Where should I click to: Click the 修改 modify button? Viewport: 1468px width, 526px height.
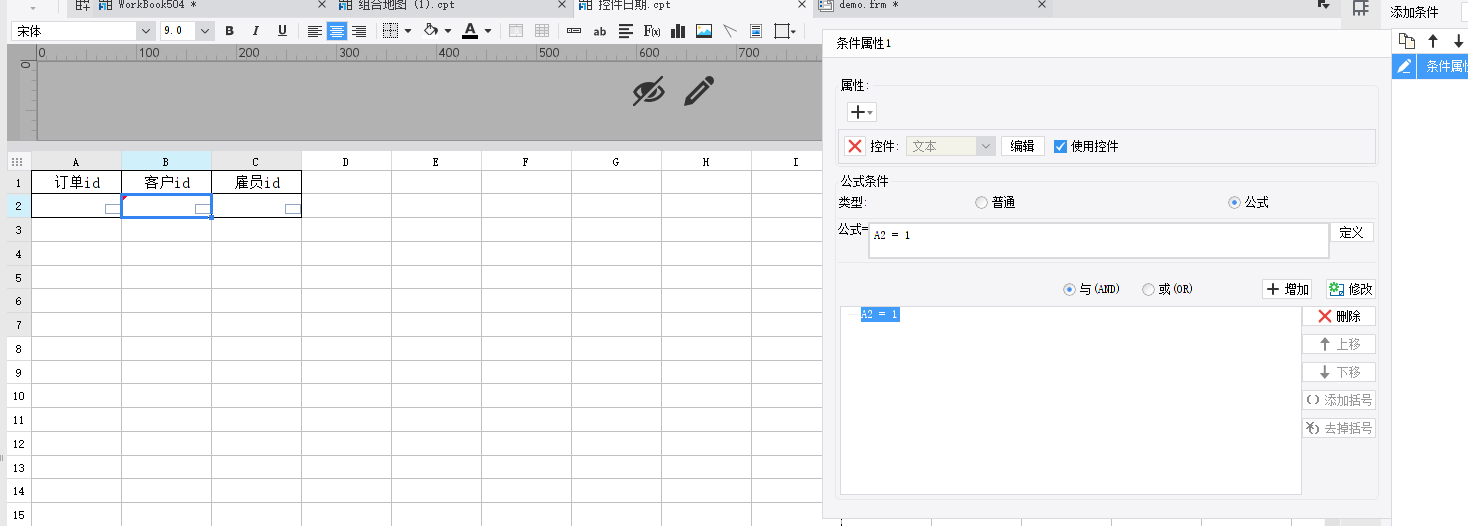coord(1350,289)
